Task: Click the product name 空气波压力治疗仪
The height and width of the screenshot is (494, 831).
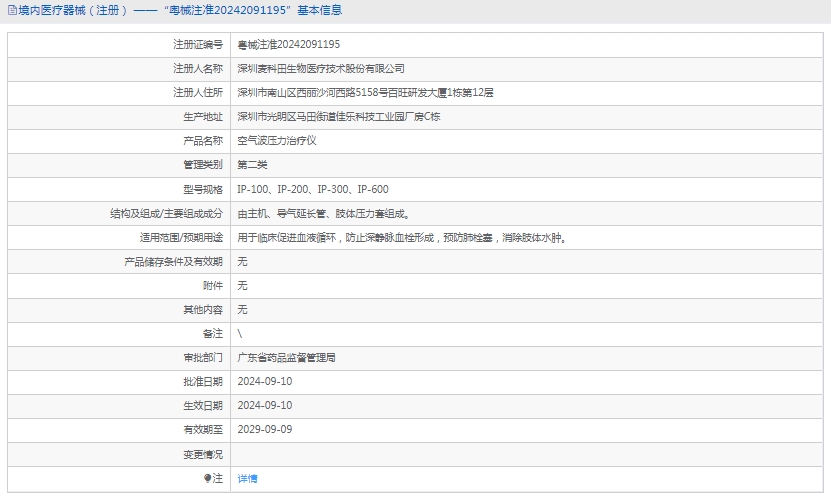Action: click(x=277, y=141)
